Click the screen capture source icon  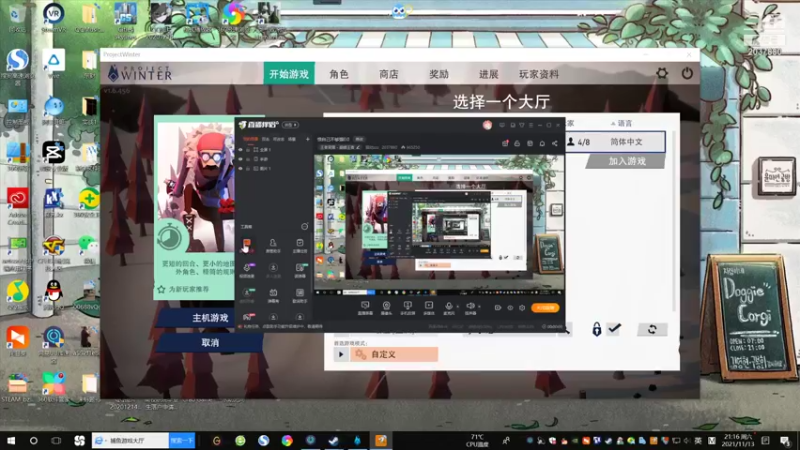[x=365, y=307]
